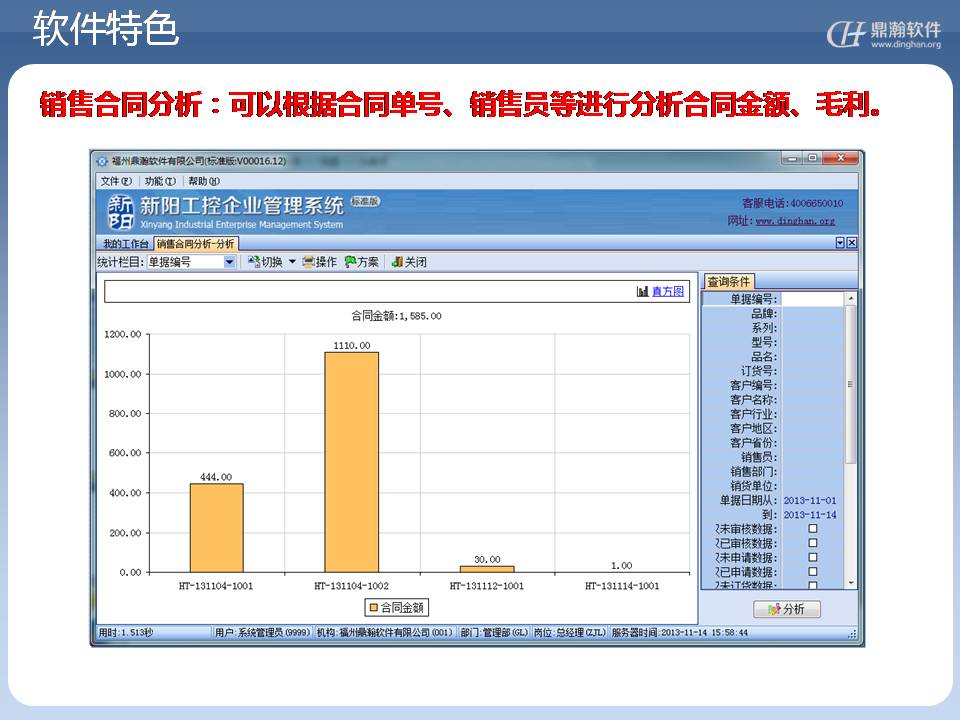This screenshot has width=960, height=720.
Task: Click the status bar entry 岗位:总经理(ZJL)
Action: (570, 632)
